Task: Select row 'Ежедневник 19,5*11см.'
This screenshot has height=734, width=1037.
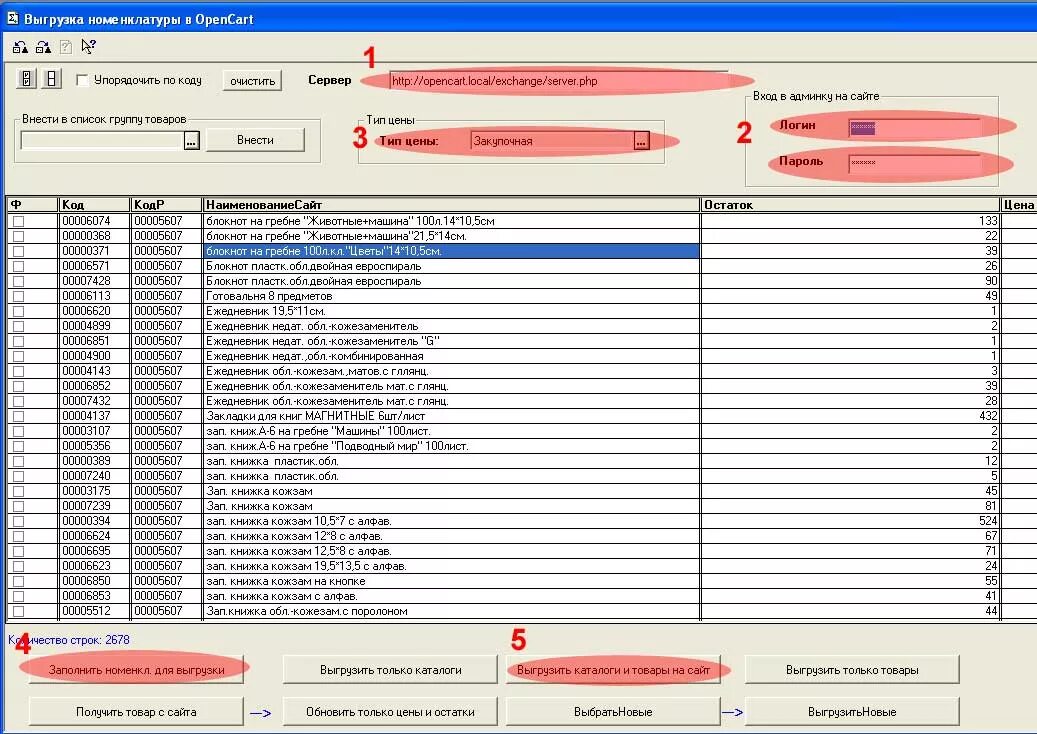Action: [x=452, y=311]
